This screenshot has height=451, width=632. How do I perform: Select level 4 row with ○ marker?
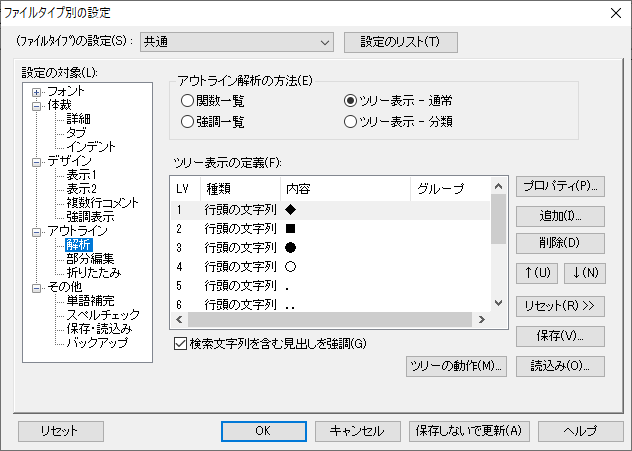331,267
